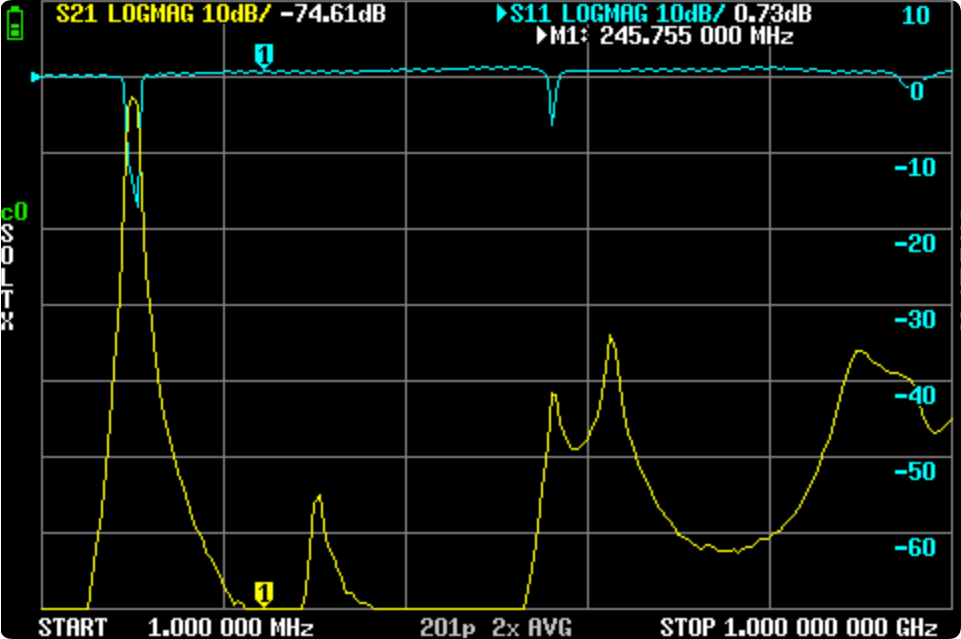Image resolution: width=961 pixels, height=639 pixels.
Task: Select the yellow S21 marker 1 flag
Action: (264, 594)
